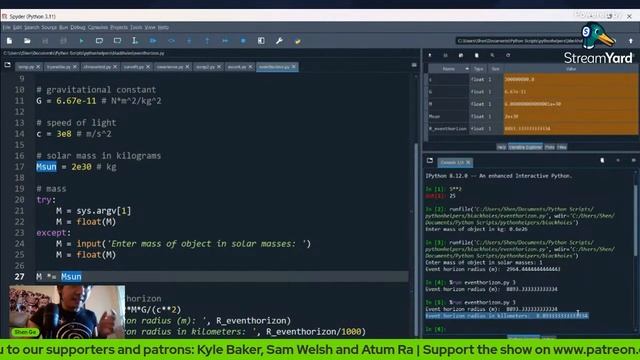Click the Type column header

[x=479, y=69]
